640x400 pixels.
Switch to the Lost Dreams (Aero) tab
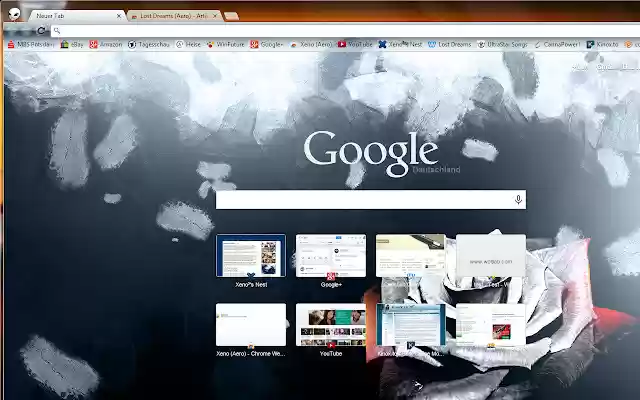174,16
